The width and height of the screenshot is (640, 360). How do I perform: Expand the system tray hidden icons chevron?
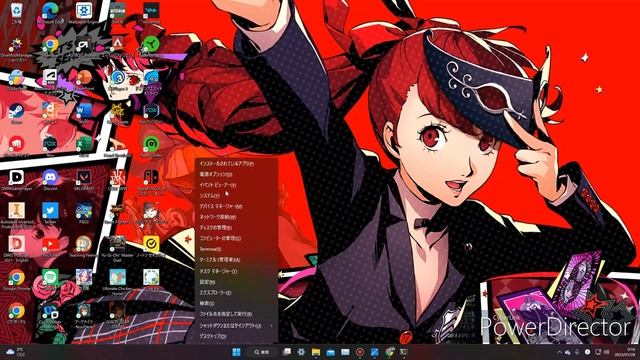tap(560, 352)
